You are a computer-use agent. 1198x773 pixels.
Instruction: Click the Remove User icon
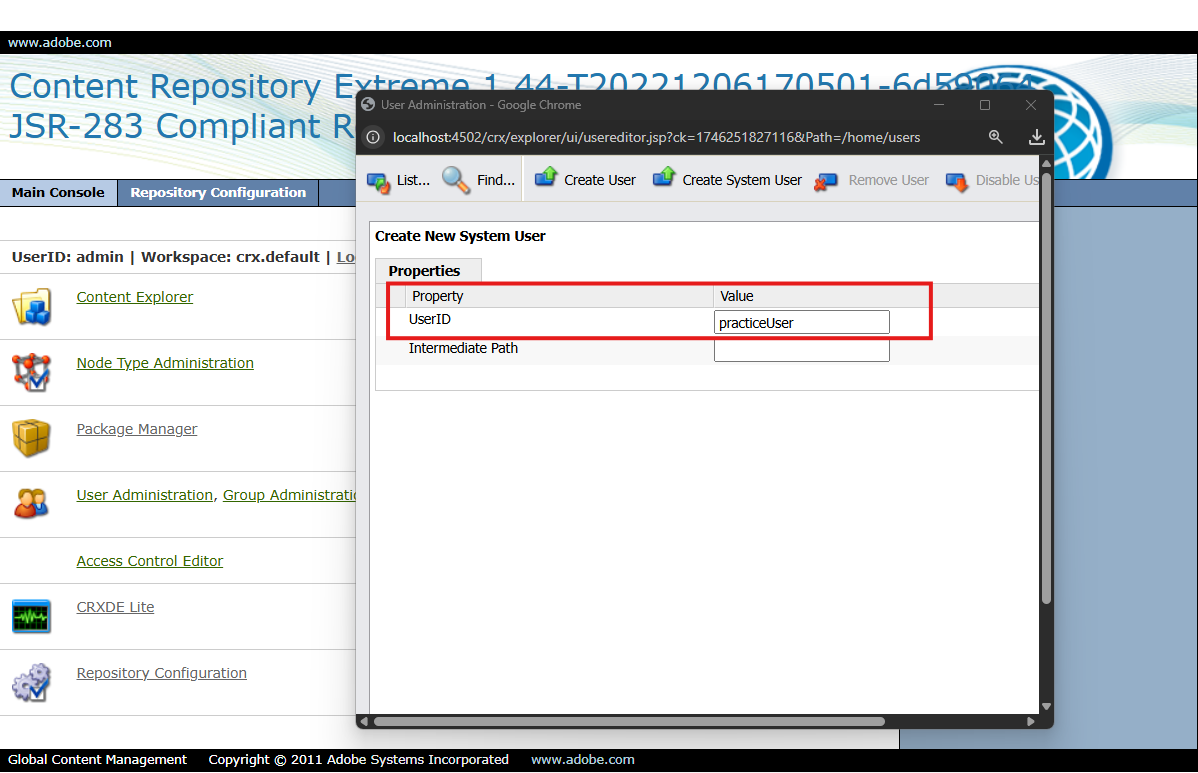point(826,182)
